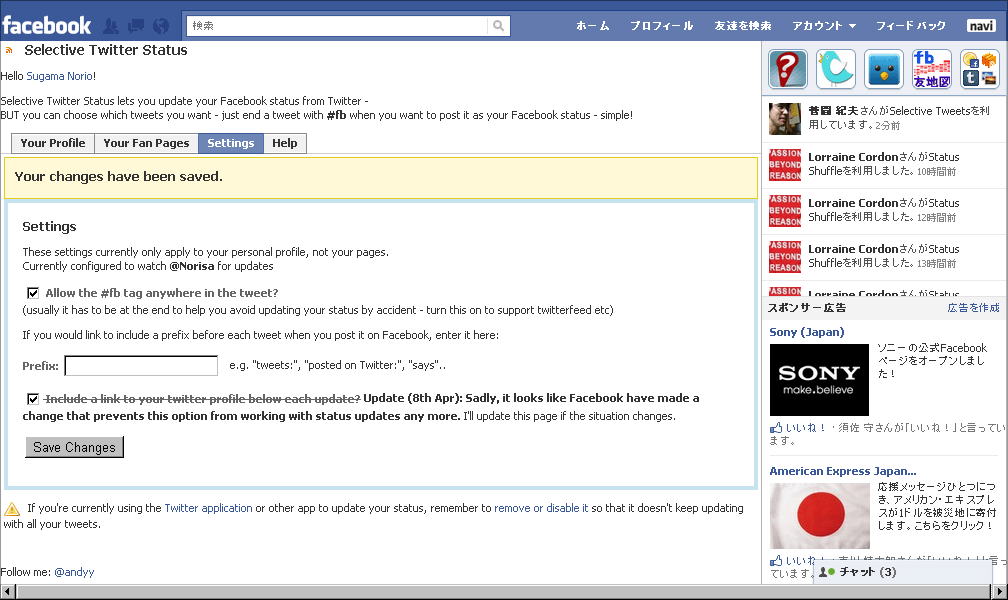Switch to Your Fan Pages tab
Image resolution: width=1008 pixels, height=600 pixels.
coord(147,143)
